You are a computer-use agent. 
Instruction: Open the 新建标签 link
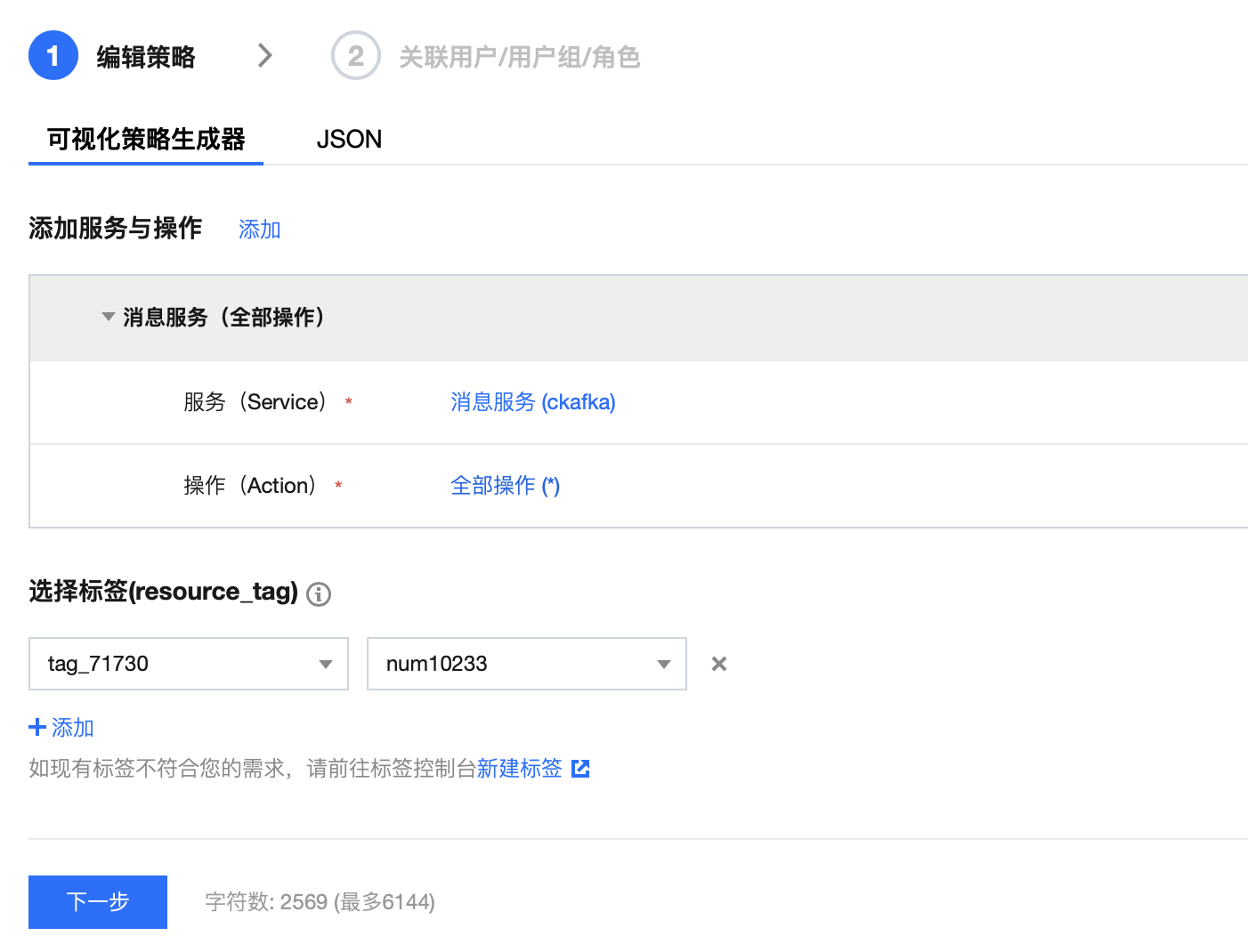click(x=520, y=768)
